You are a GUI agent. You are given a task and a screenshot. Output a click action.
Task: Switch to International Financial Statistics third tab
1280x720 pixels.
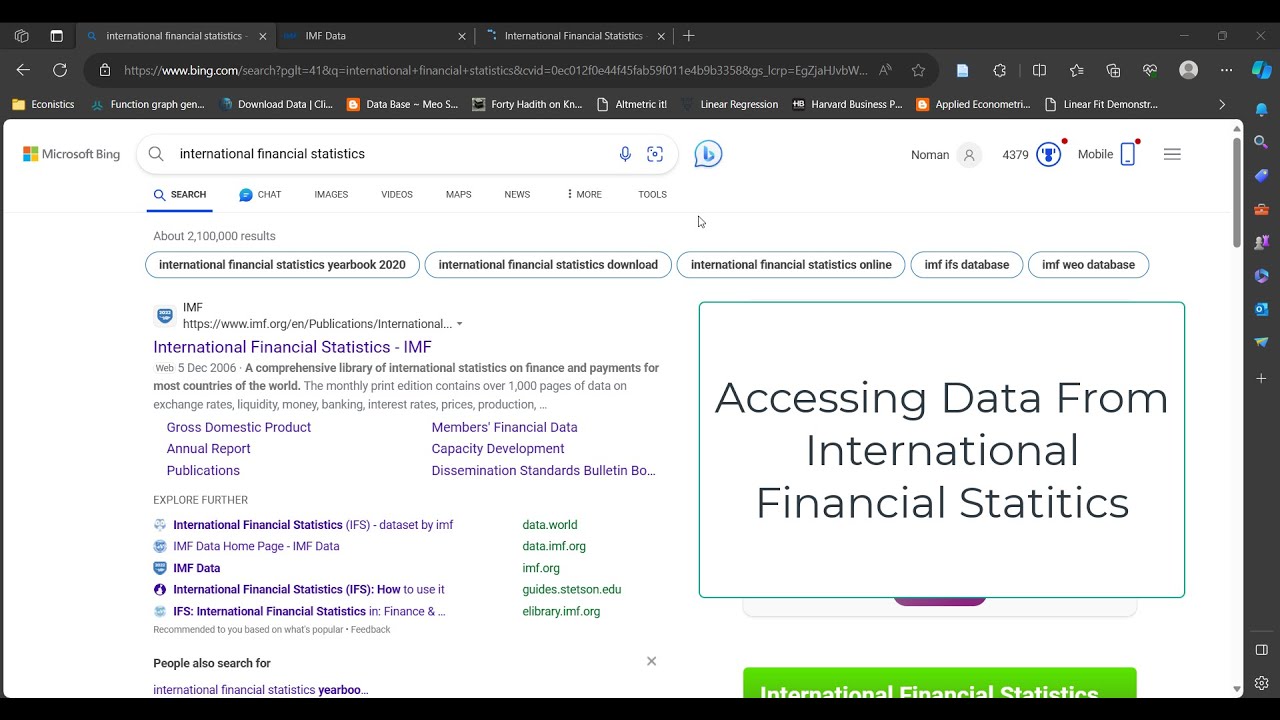[573, 36]
